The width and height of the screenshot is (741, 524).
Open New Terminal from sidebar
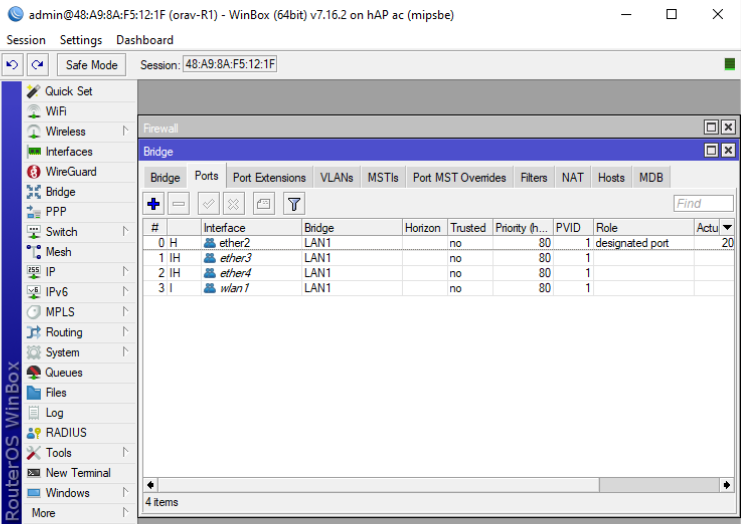pos(77,473)
